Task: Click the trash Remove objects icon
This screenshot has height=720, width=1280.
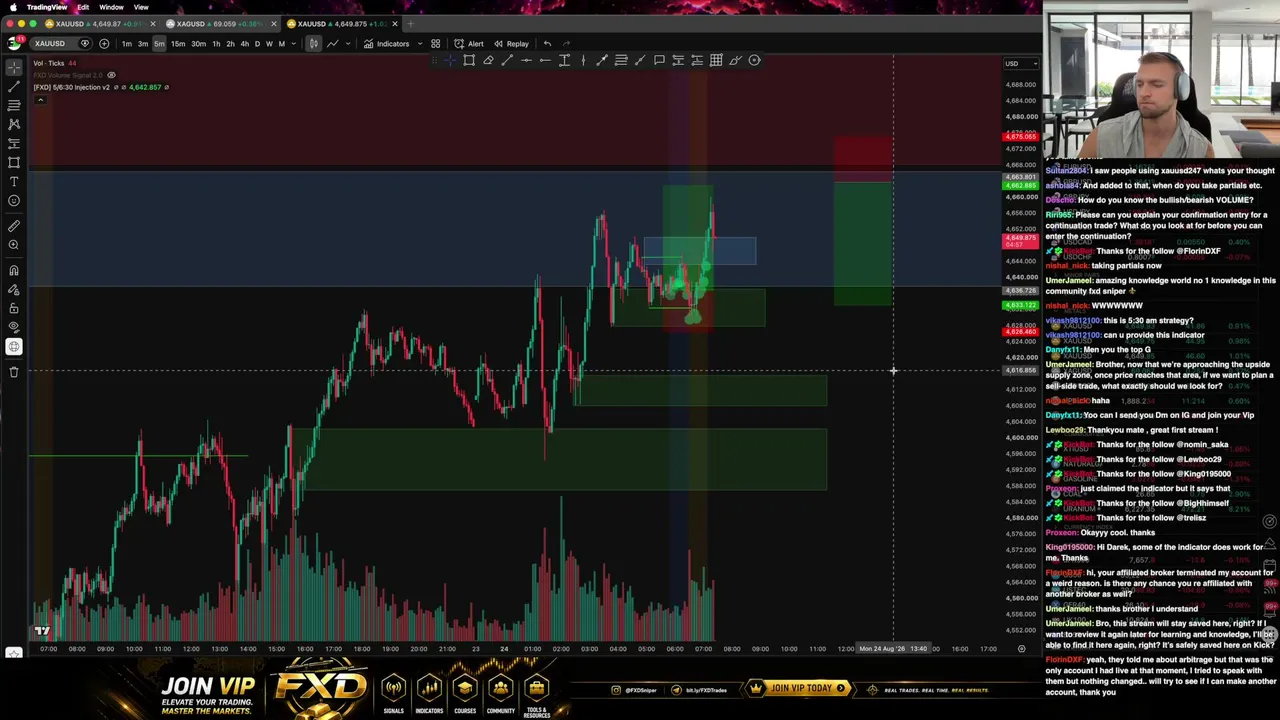Action: 14,372
